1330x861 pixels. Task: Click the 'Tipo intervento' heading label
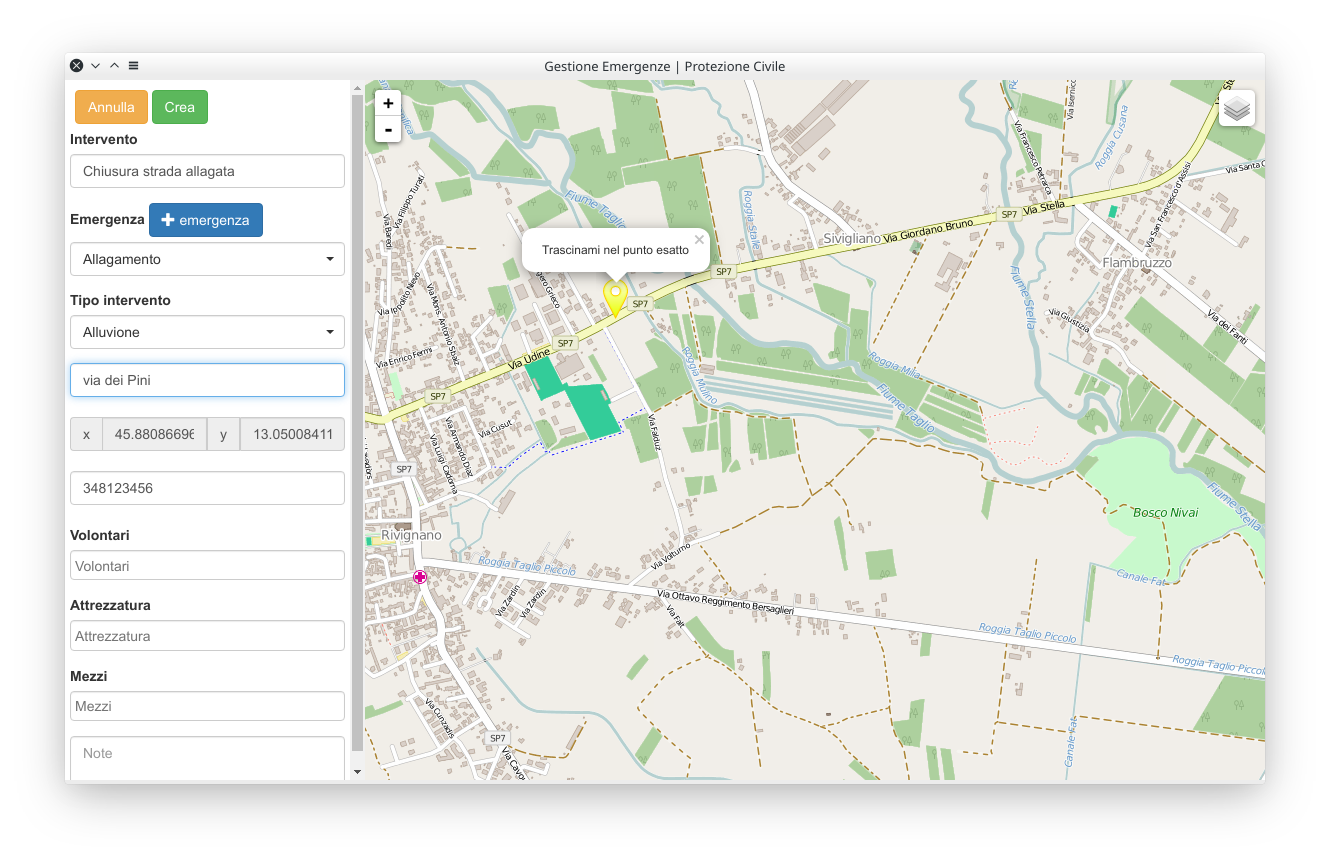pos(120,300)
